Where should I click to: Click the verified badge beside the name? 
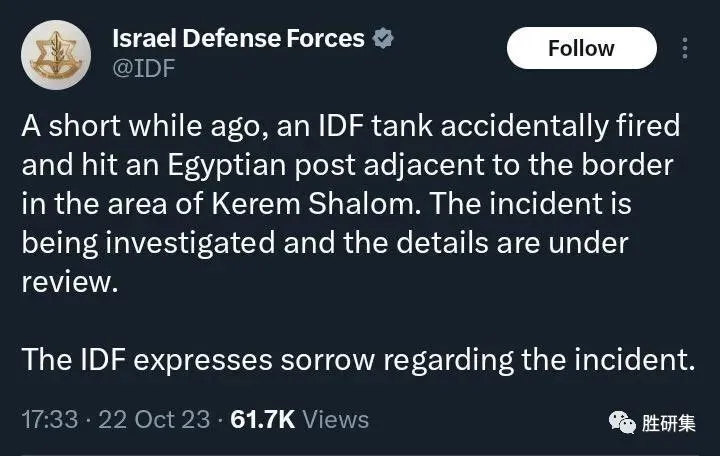(x=382, y=39)
